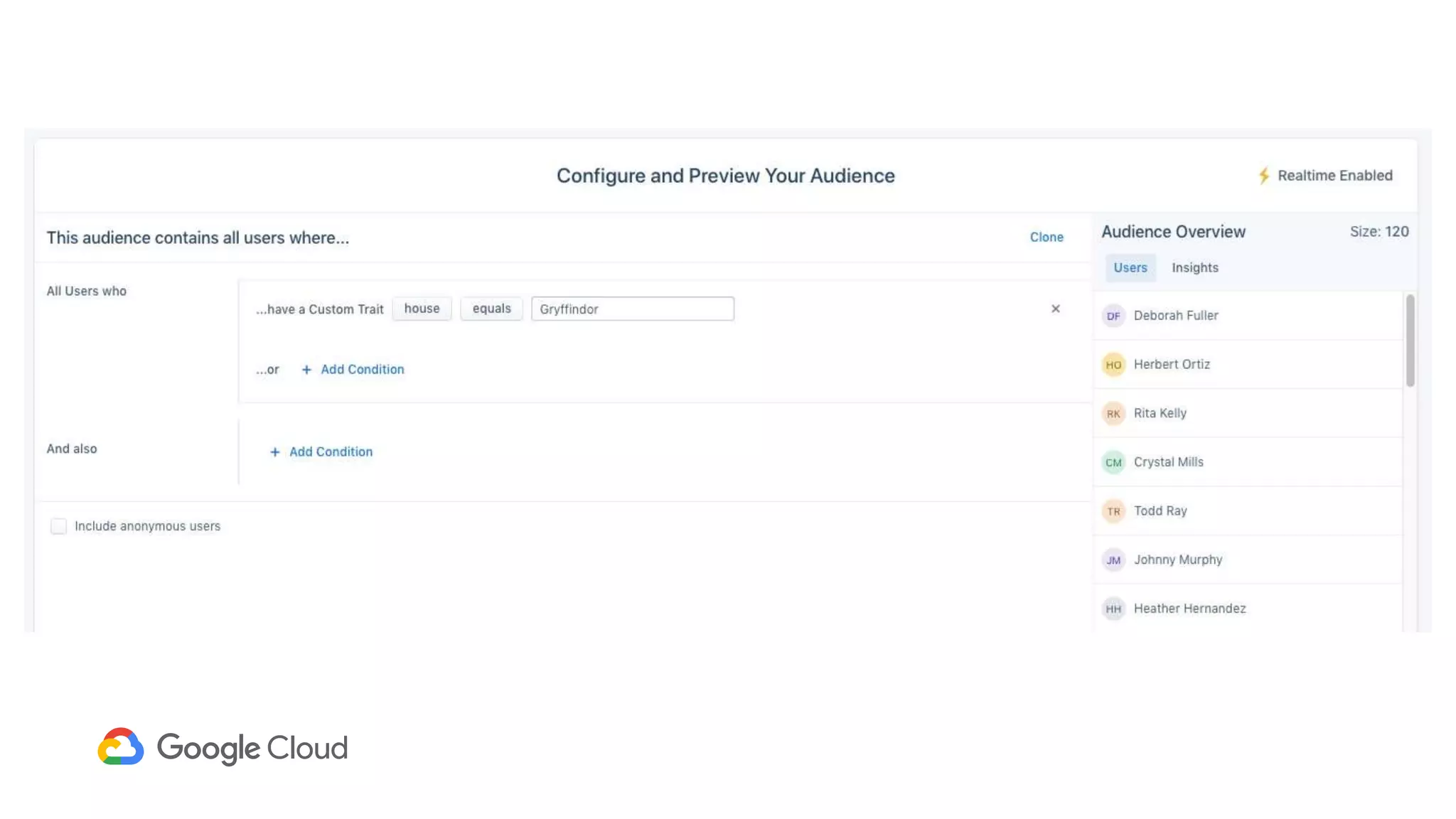The height and width of the screenshot is (819, 1456).
Task: Click the Johnny Murphy JM avatar
Action: point(1113,560)
